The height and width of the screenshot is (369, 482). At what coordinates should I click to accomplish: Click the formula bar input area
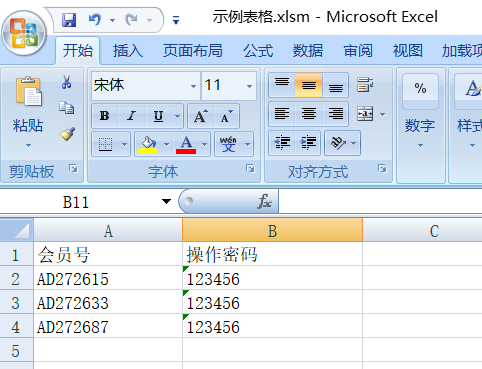point(380,201)
